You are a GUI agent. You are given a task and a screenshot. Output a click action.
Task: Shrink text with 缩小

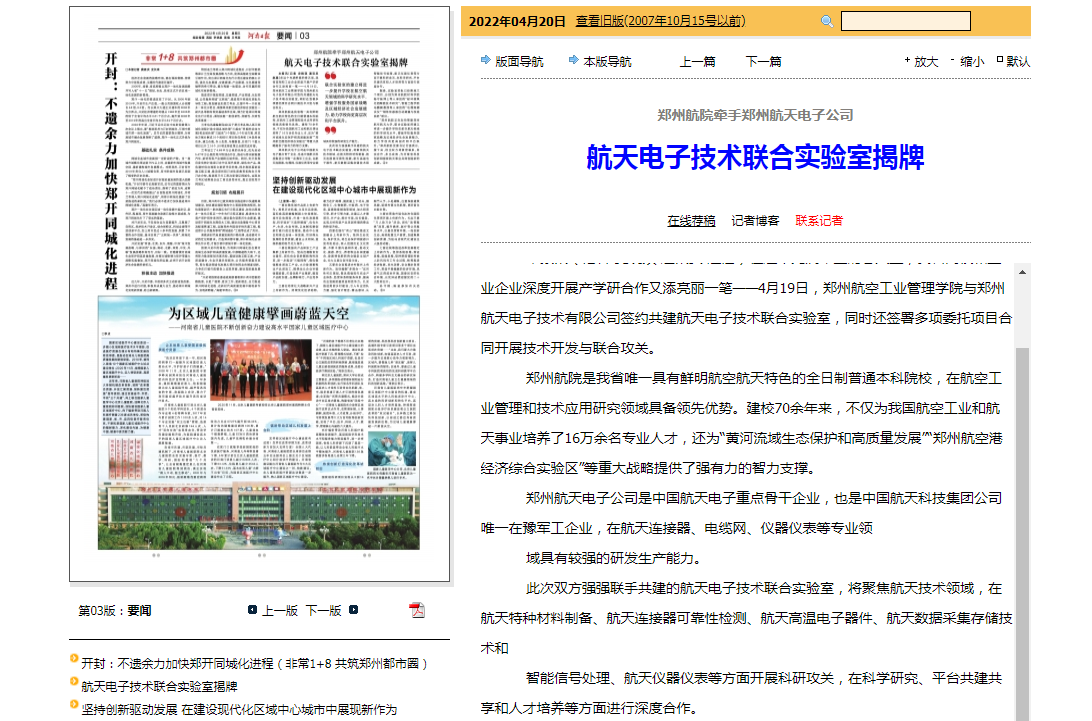pos(972,61)
